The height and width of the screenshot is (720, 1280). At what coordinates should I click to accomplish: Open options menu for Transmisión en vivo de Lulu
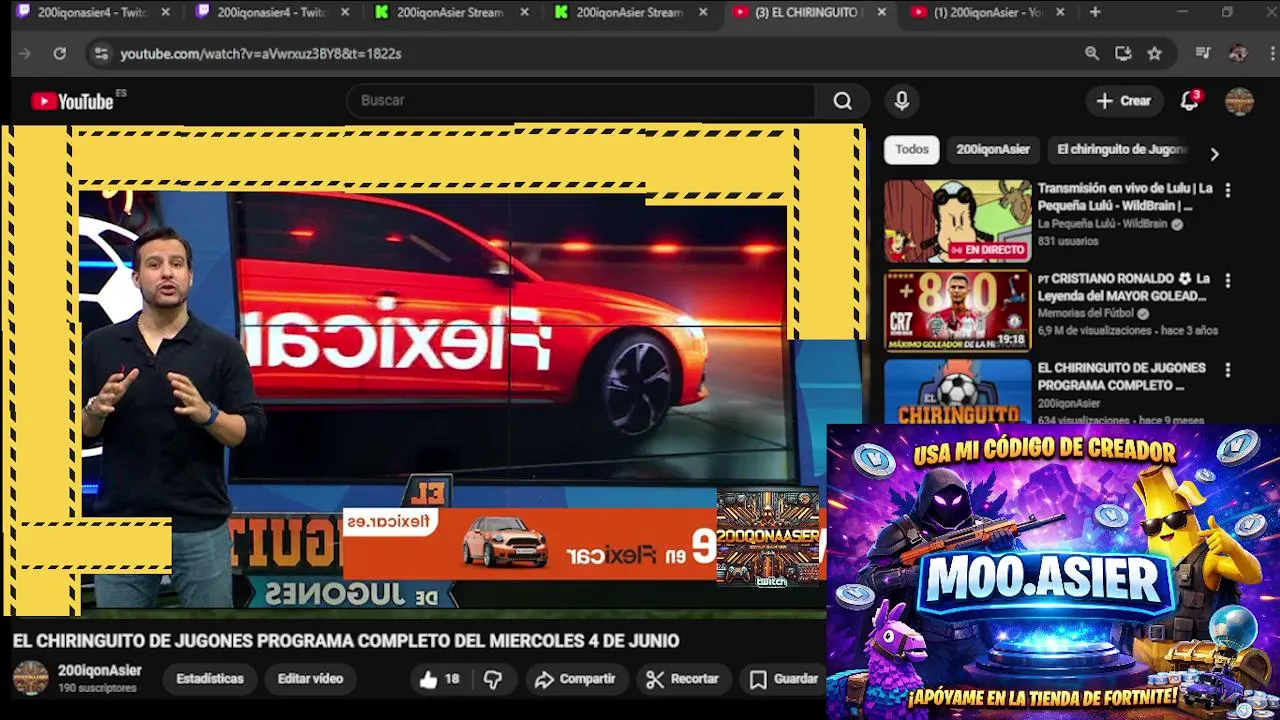(1228, 190)
